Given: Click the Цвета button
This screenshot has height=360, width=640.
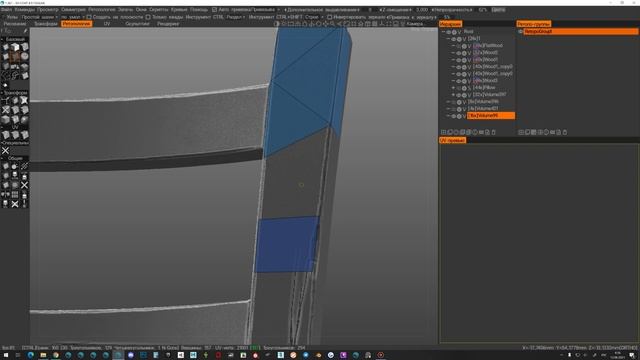Looking at the screenshot, I should click(498, 9).
